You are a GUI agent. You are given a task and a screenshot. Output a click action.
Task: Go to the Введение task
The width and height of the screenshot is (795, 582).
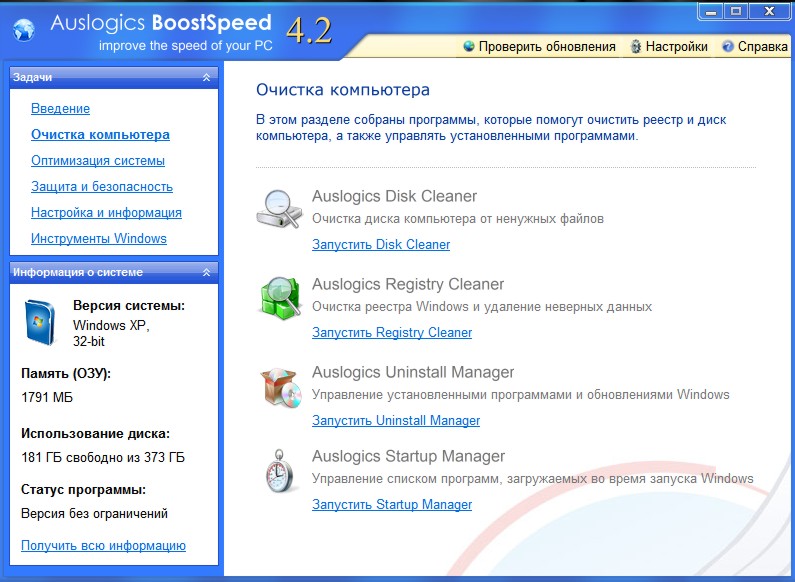click(x=60, y=108)
